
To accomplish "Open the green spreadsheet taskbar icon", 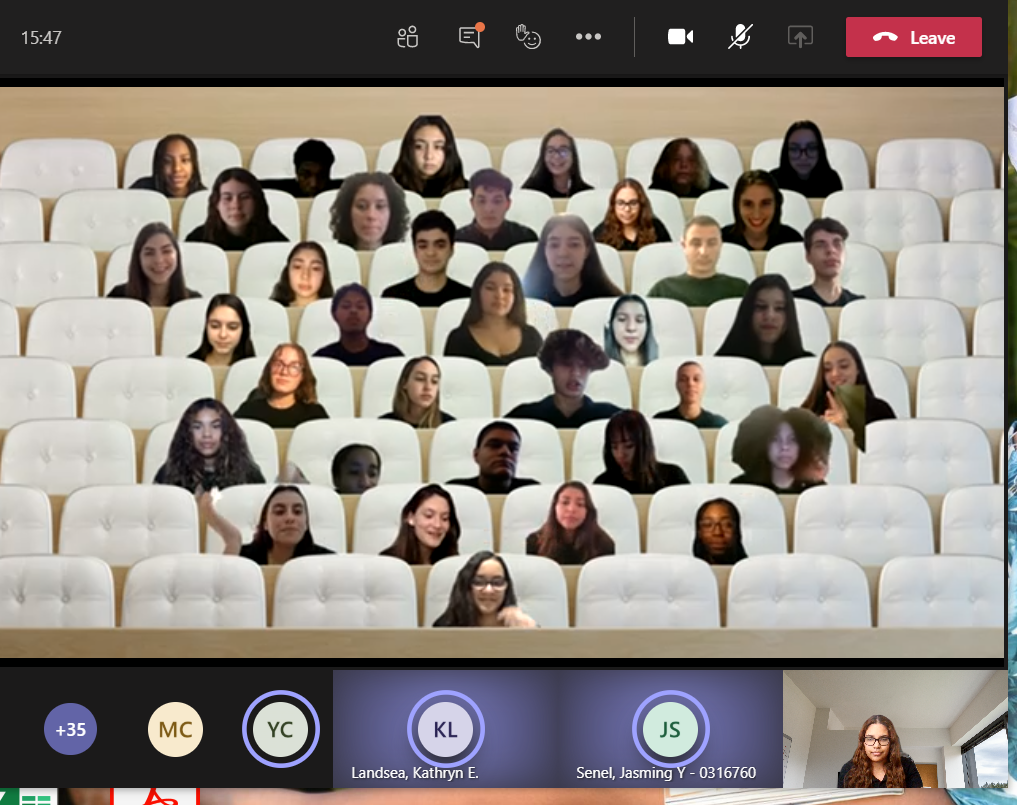I will coord(31,797).
